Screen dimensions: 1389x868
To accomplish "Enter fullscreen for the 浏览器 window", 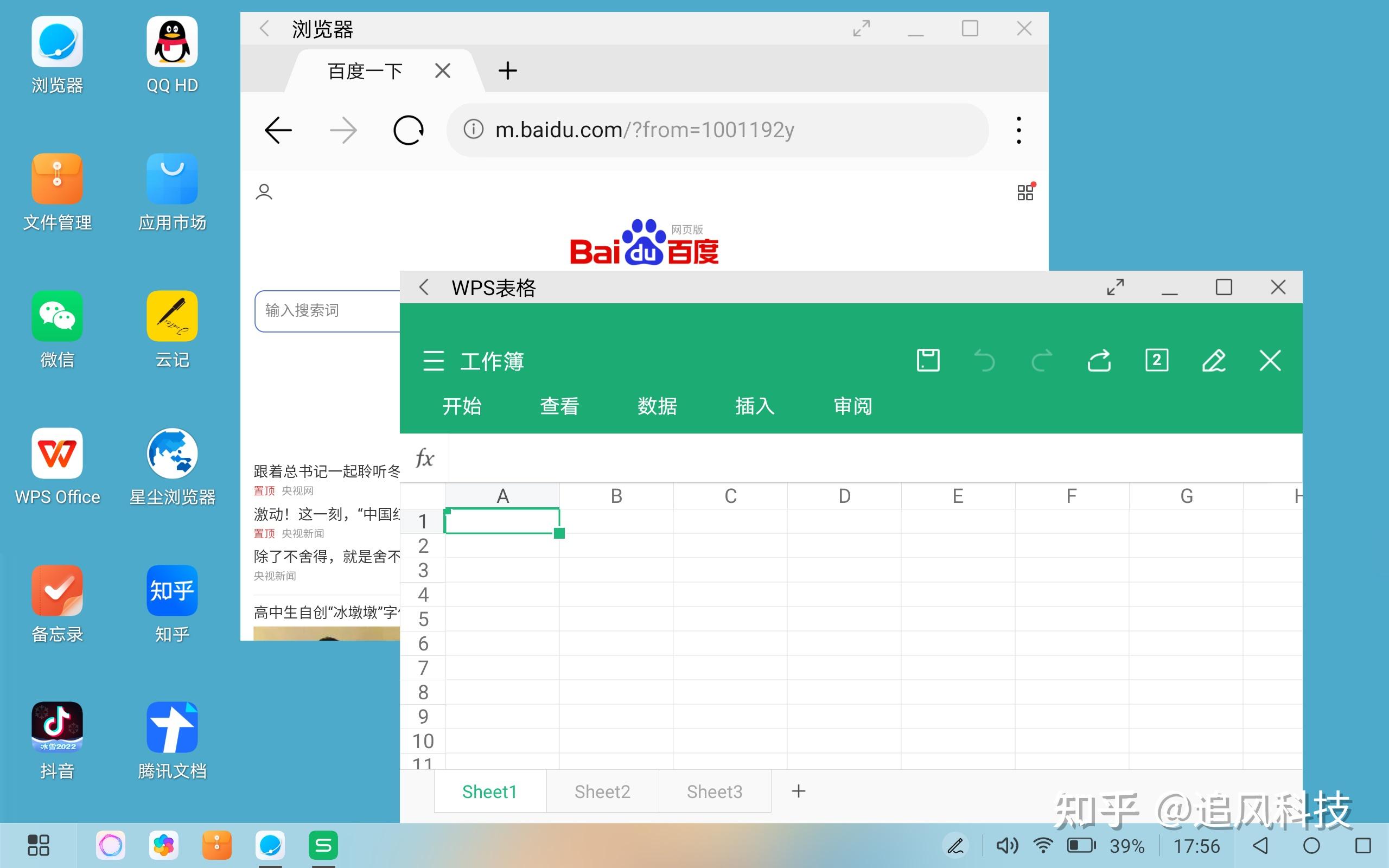I will [x=862, y=28].
